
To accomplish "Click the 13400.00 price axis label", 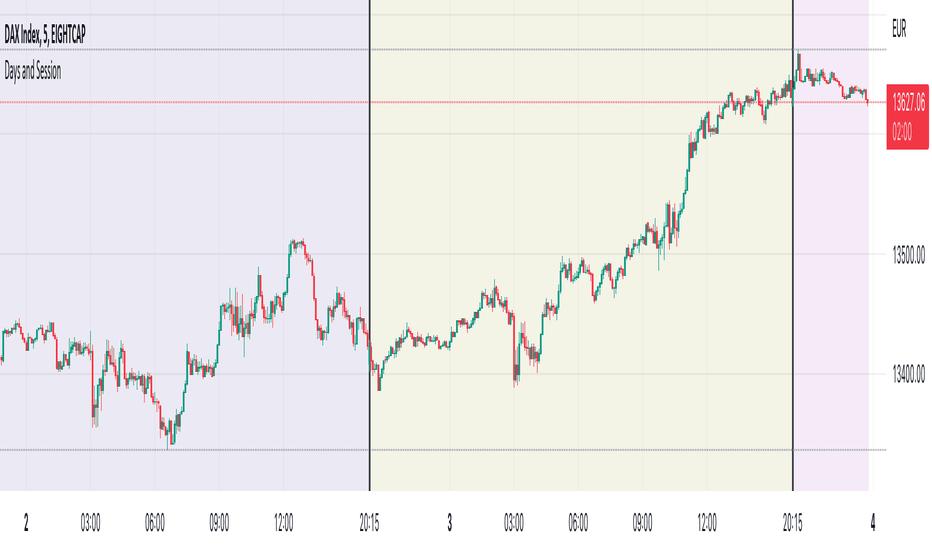I will (908, 375).
